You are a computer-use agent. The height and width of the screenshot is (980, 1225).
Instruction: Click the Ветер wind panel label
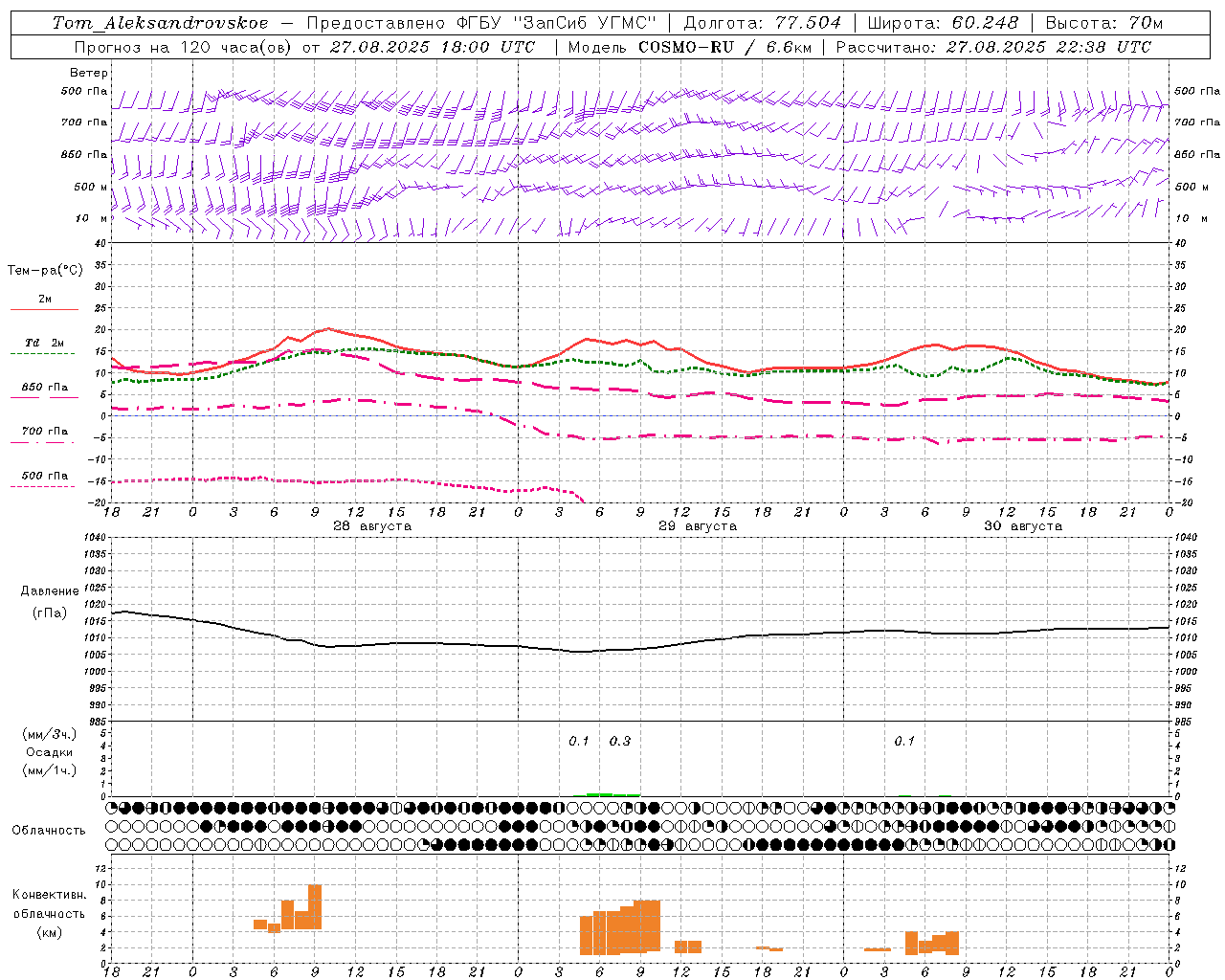pyautogui.click(x=88, y=73)
